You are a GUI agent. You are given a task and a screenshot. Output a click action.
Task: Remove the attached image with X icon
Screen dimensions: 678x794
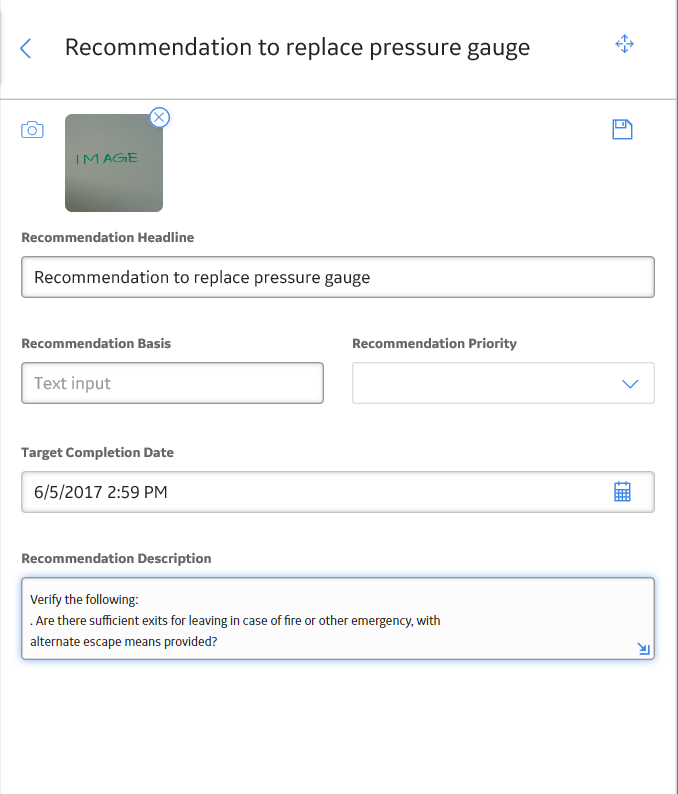click(x=159, y=117)
